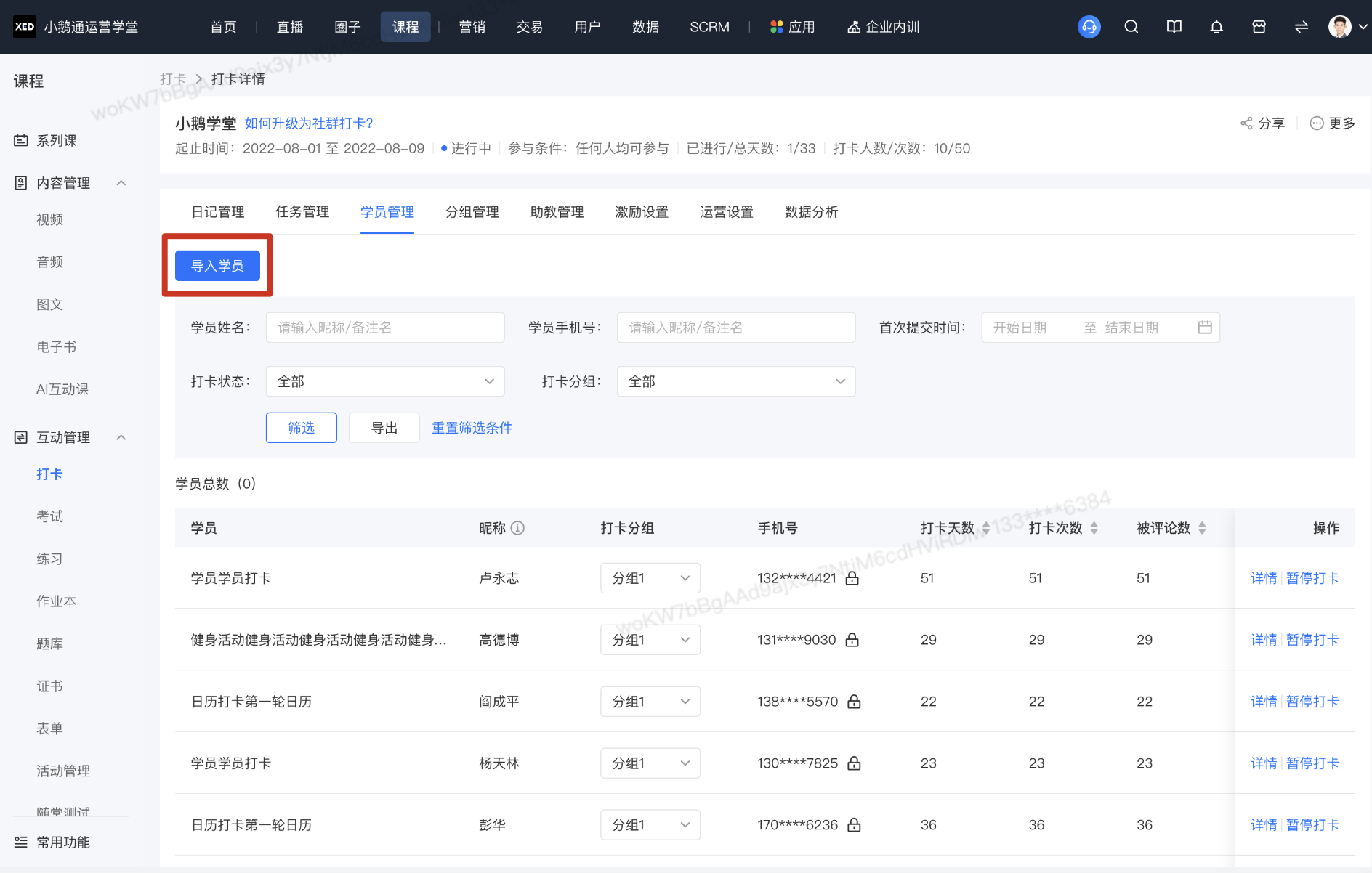Open the customer service headset icon

pos(1089,27)
